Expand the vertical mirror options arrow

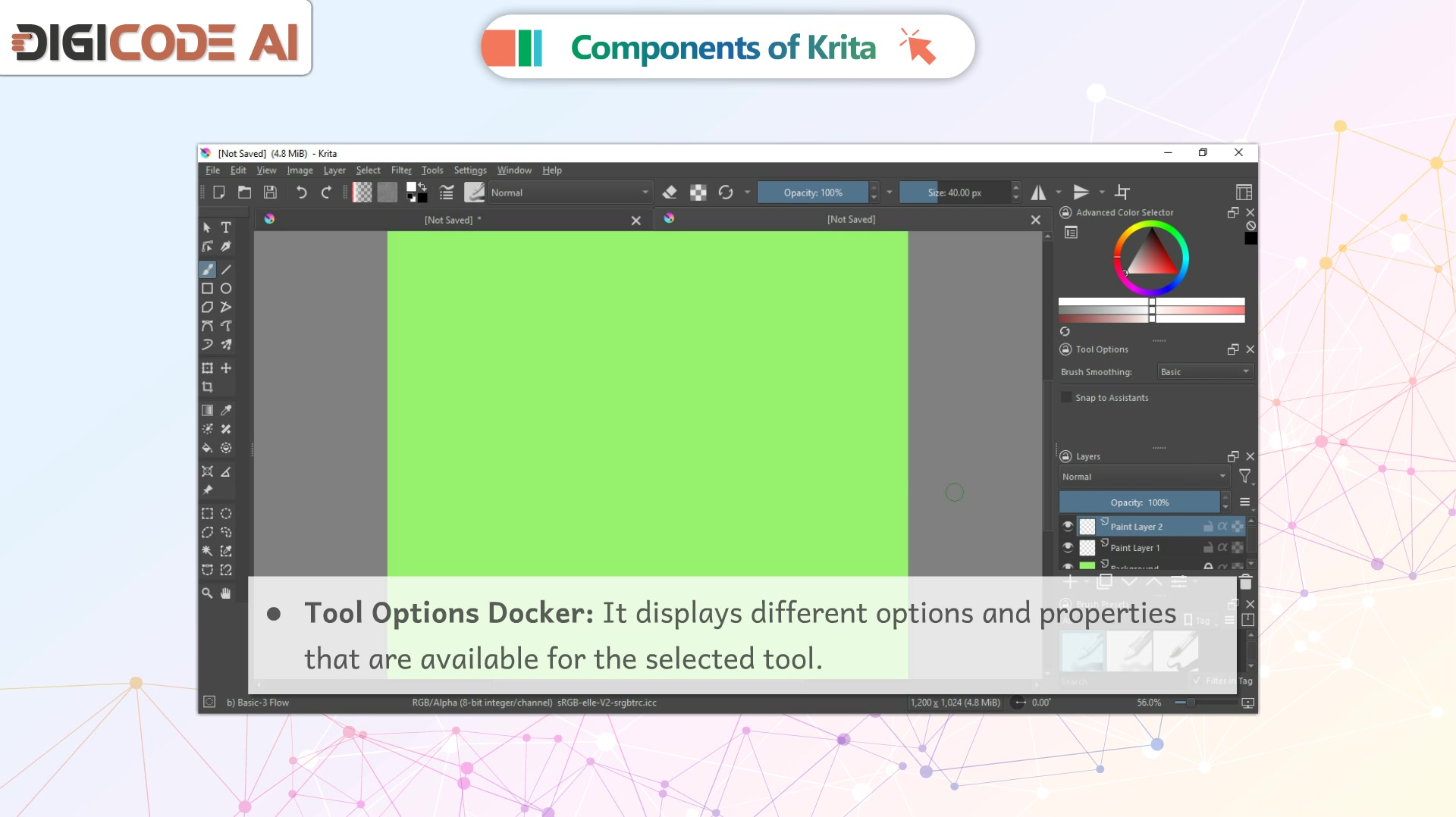tap(1102, 193)
